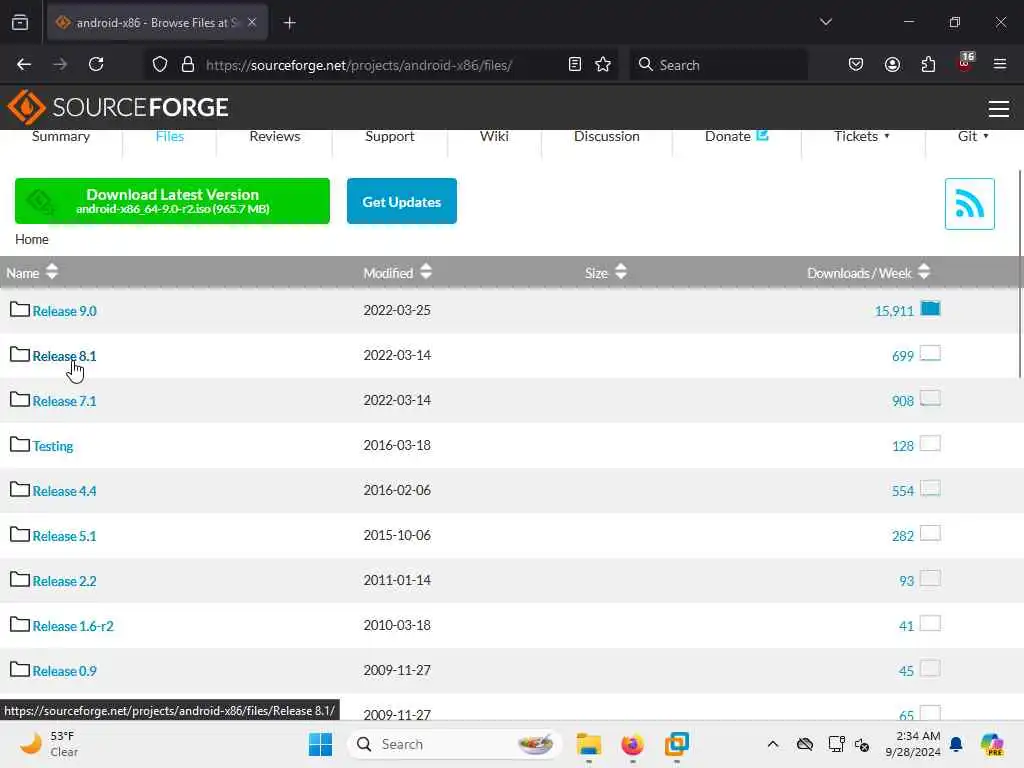Screen dimensions: 1024x768
Task: Open File Explorer from the taskbar
Action: point(588,744)
